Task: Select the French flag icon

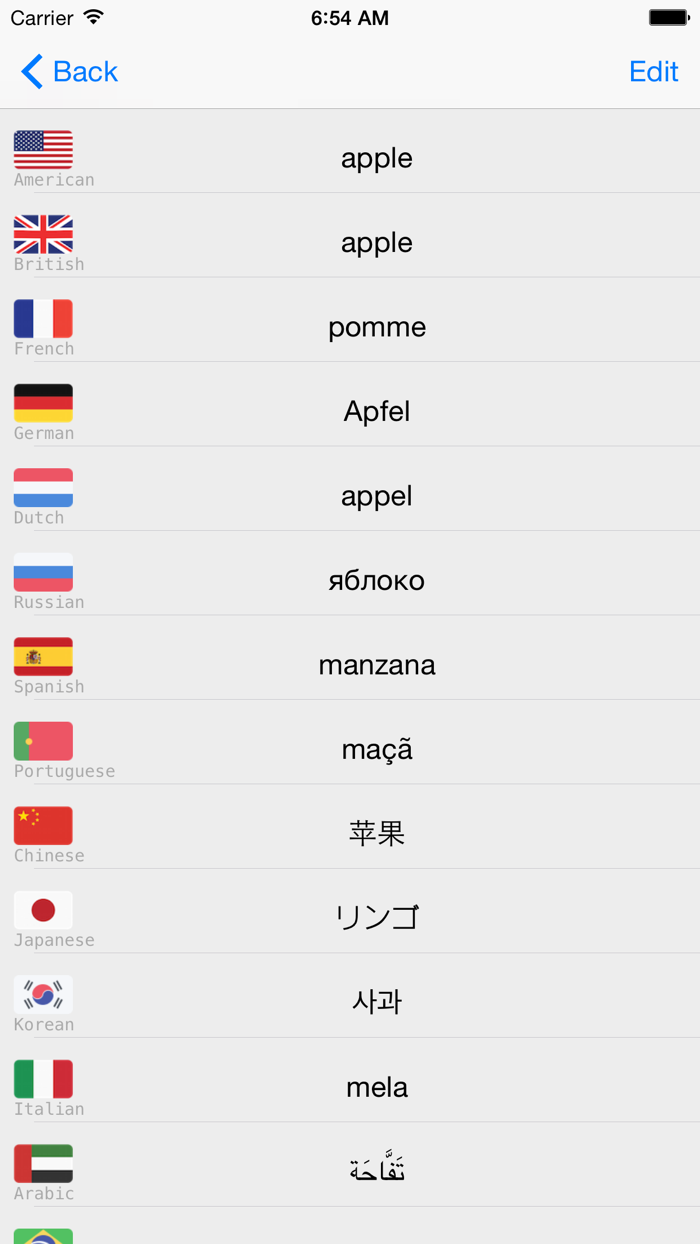Action: (x=42, y=316)
